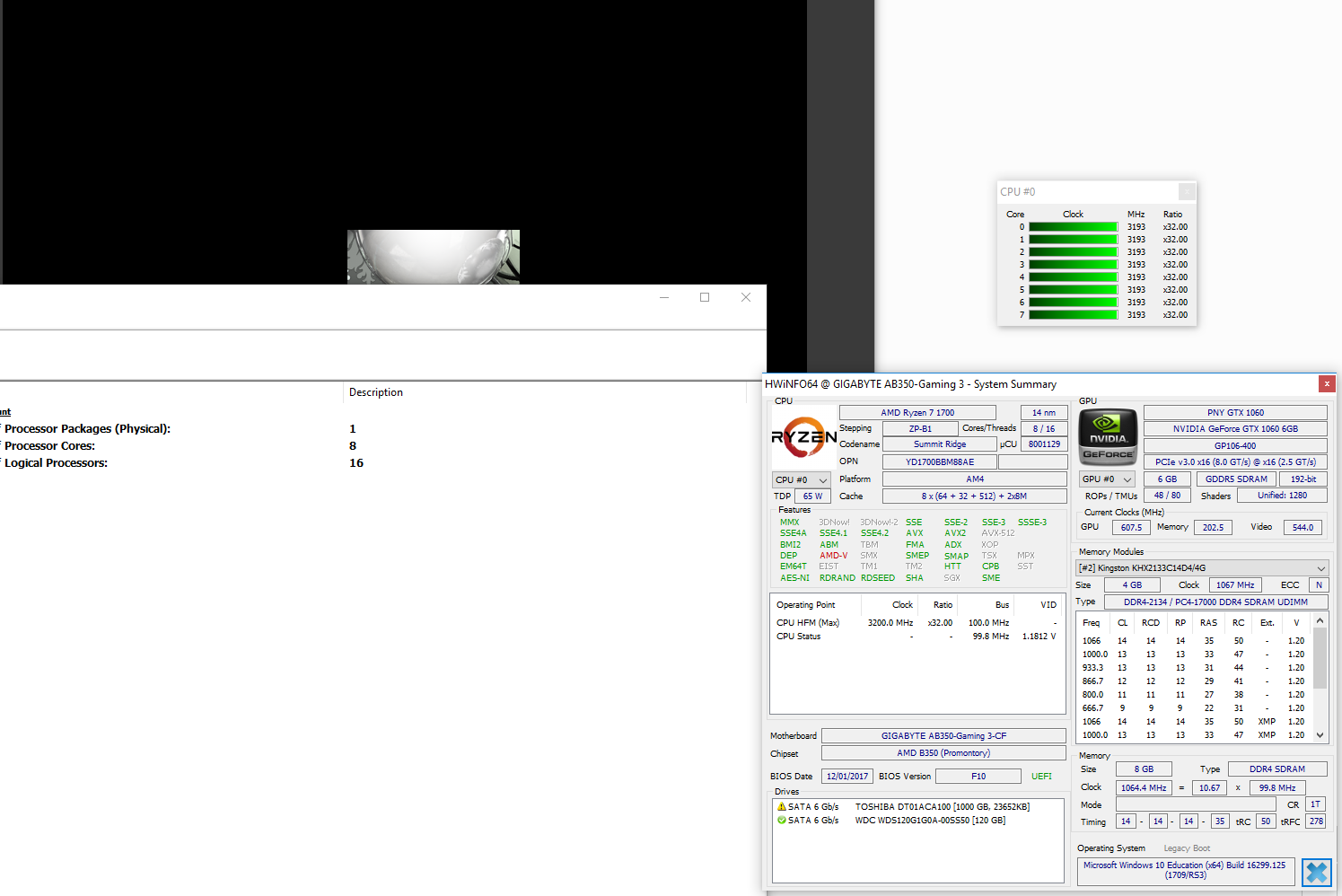Click the 544.0 Video clock value
The height and width of the screenshot is (896, 1342).
tap(1303, 528)
